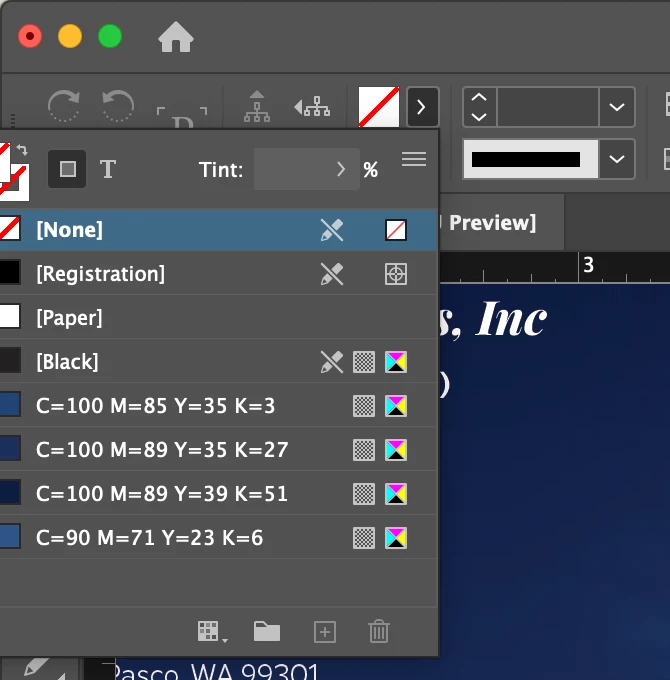
Task: Click non-editable pencil icon on [Black] row
Action: (x=332, y=362)
